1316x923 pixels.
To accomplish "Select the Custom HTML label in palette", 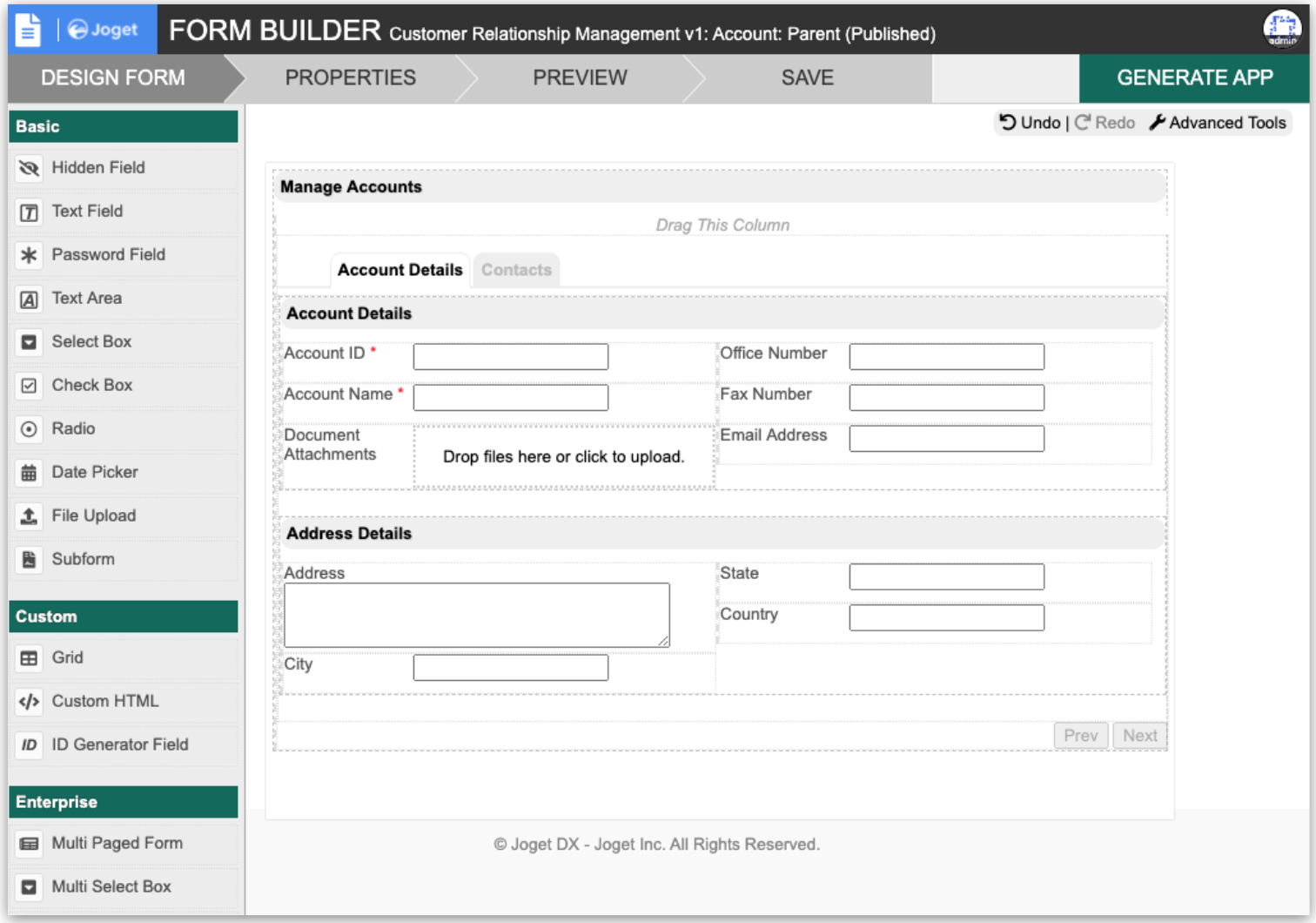I will [105, 701].
